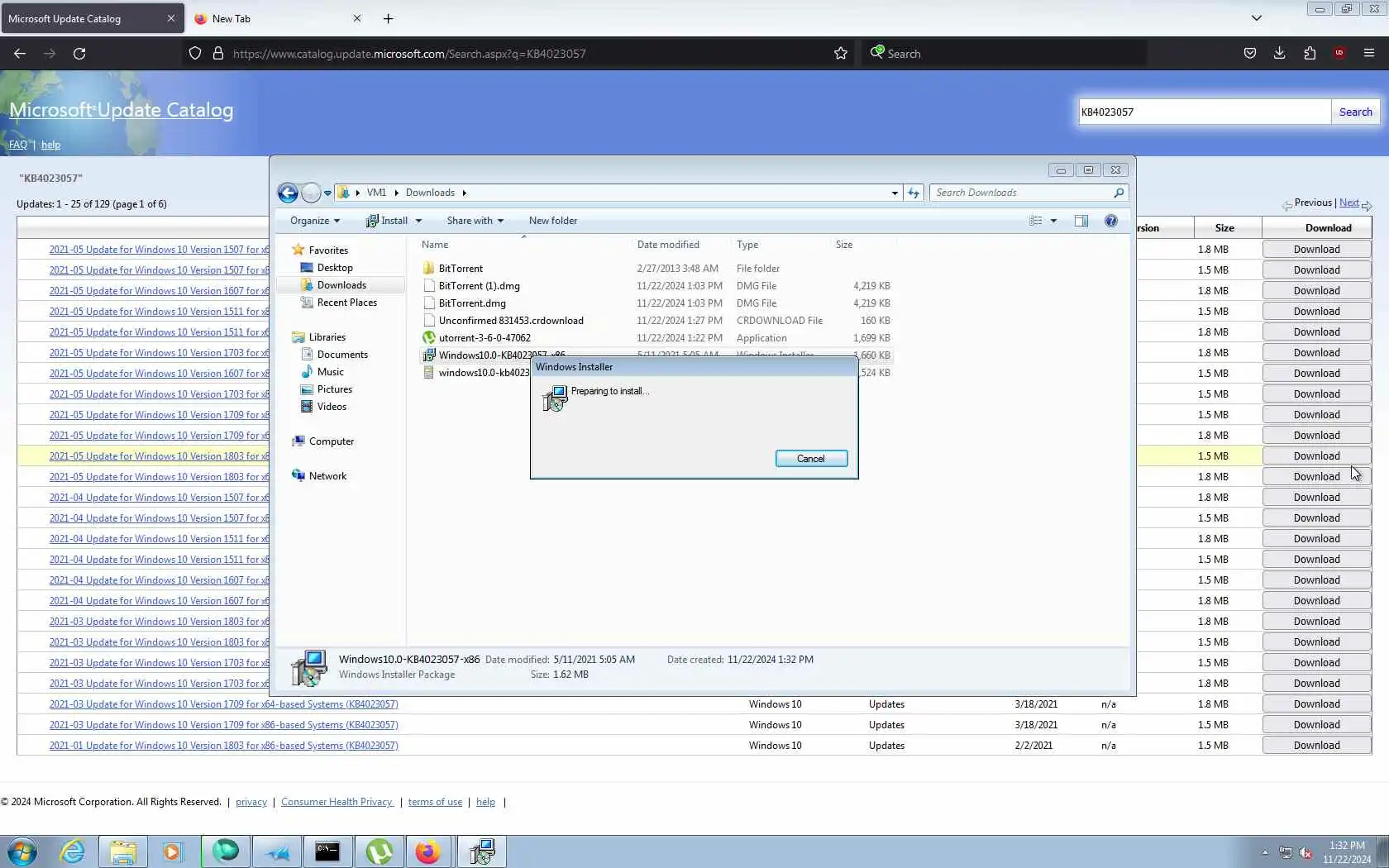The width and height of the screenshot is (1389, 868).
Task: Open the uBlock Origin extension icon
Action: tap(1339, 54)
